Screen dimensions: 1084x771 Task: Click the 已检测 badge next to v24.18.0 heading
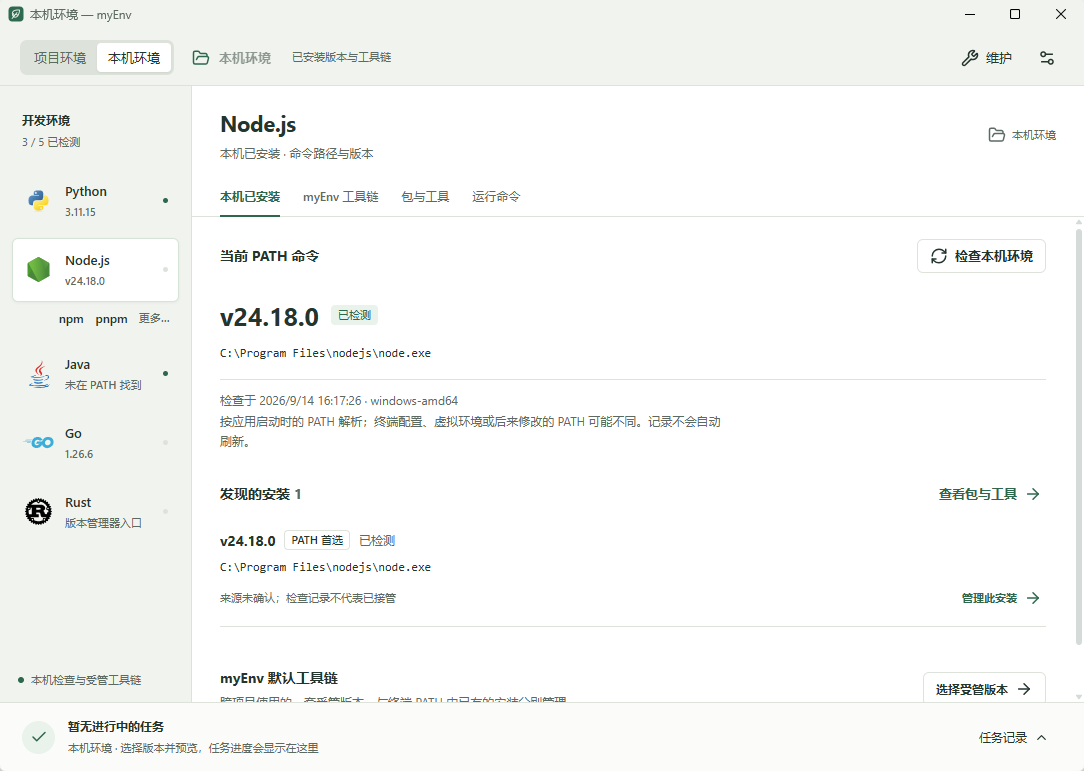[354, 315]
